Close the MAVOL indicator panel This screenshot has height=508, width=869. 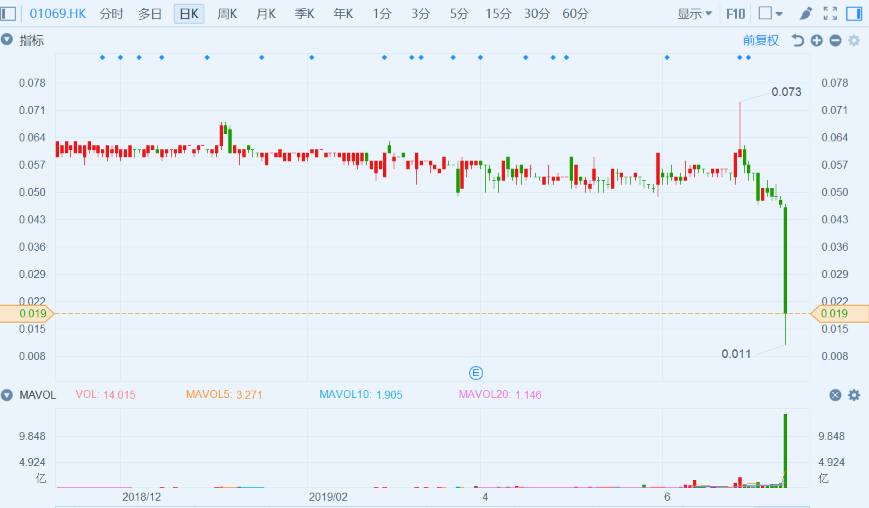(835, 395)
